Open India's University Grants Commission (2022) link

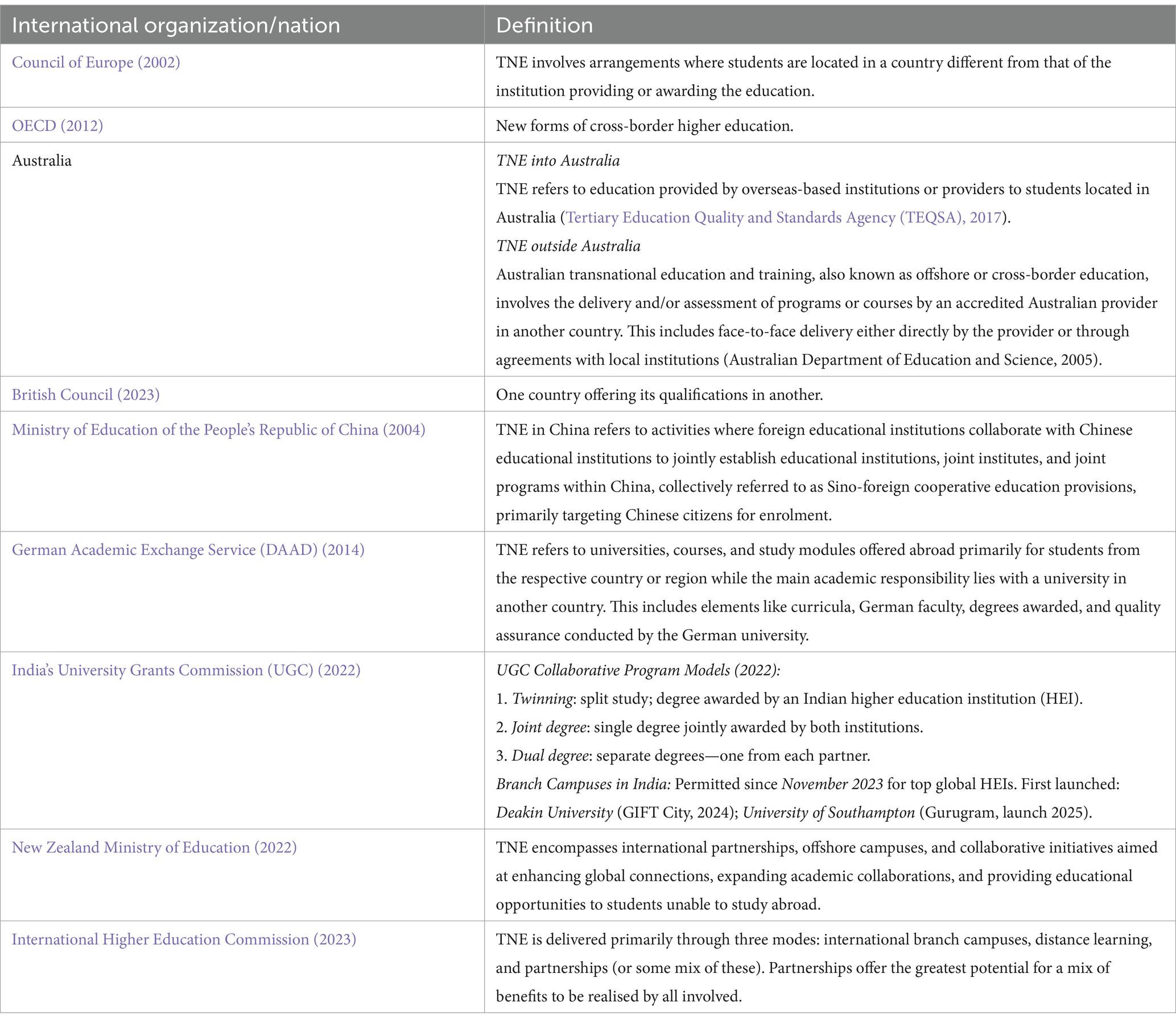(186, 670)
